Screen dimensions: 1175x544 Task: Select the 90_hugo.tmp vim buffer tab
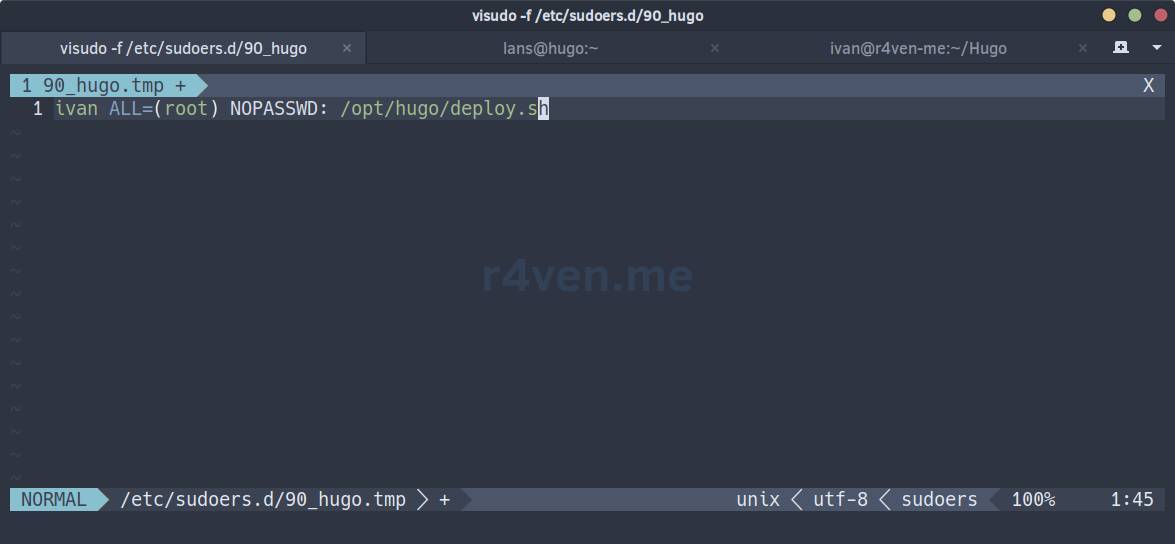(x=102, y=86)
